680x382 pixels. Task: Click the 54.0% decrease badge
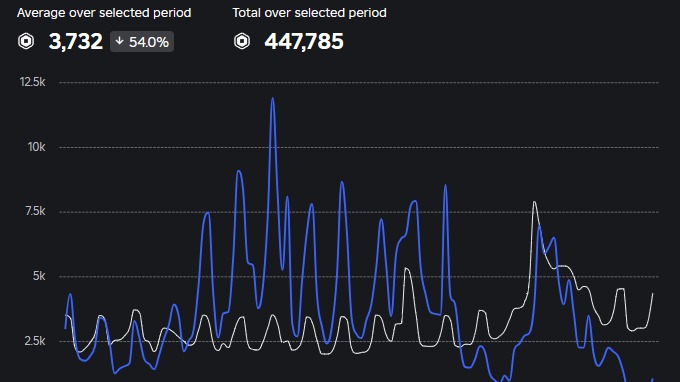pyautogui.click(x=142, y=42)
